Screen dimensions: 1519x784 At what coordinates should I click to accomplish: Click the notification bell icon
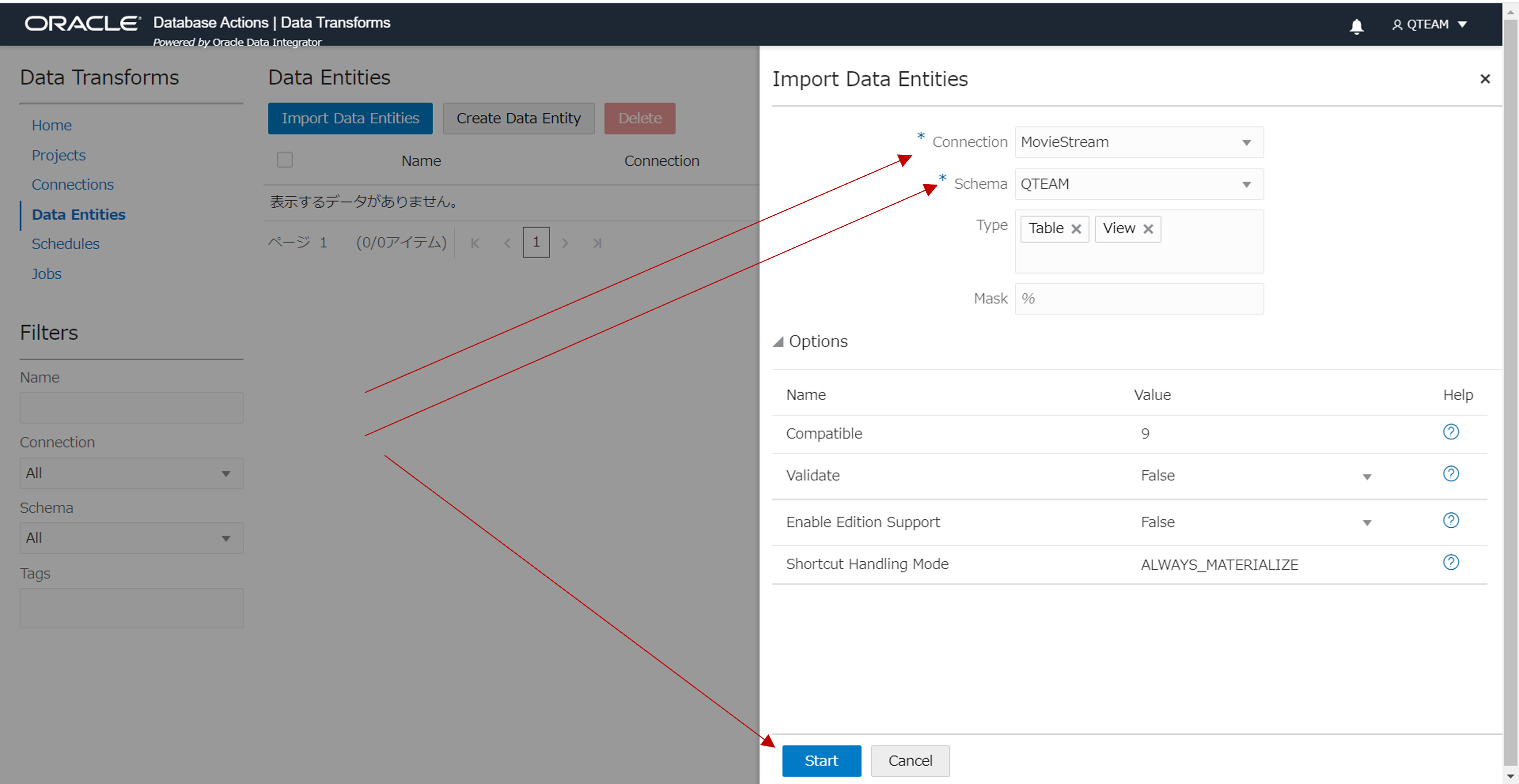click(1356, 26)
